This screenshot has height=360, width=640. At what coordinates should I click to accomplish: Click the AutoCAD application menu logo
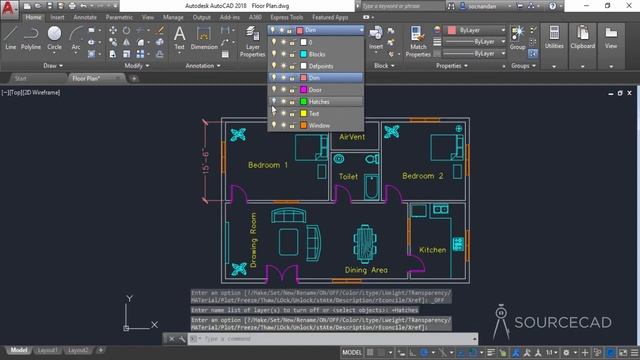(x=8, y=8)
